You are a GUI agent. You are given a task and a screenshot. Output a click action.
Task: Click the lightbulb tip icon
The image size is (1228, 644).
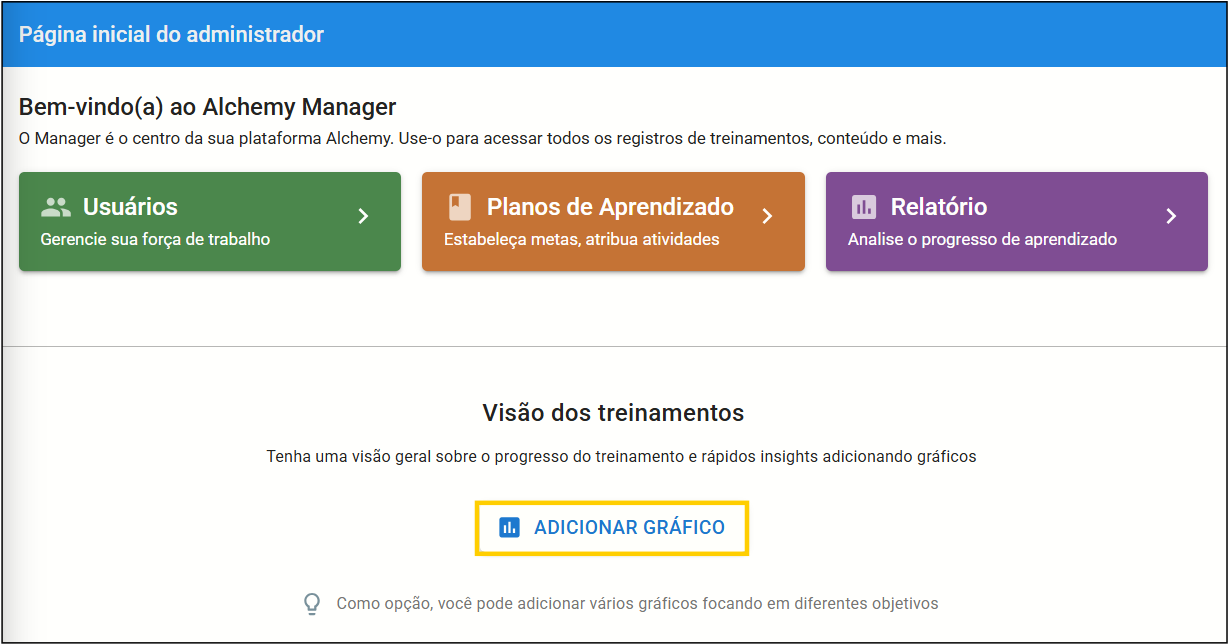(312, 604)
